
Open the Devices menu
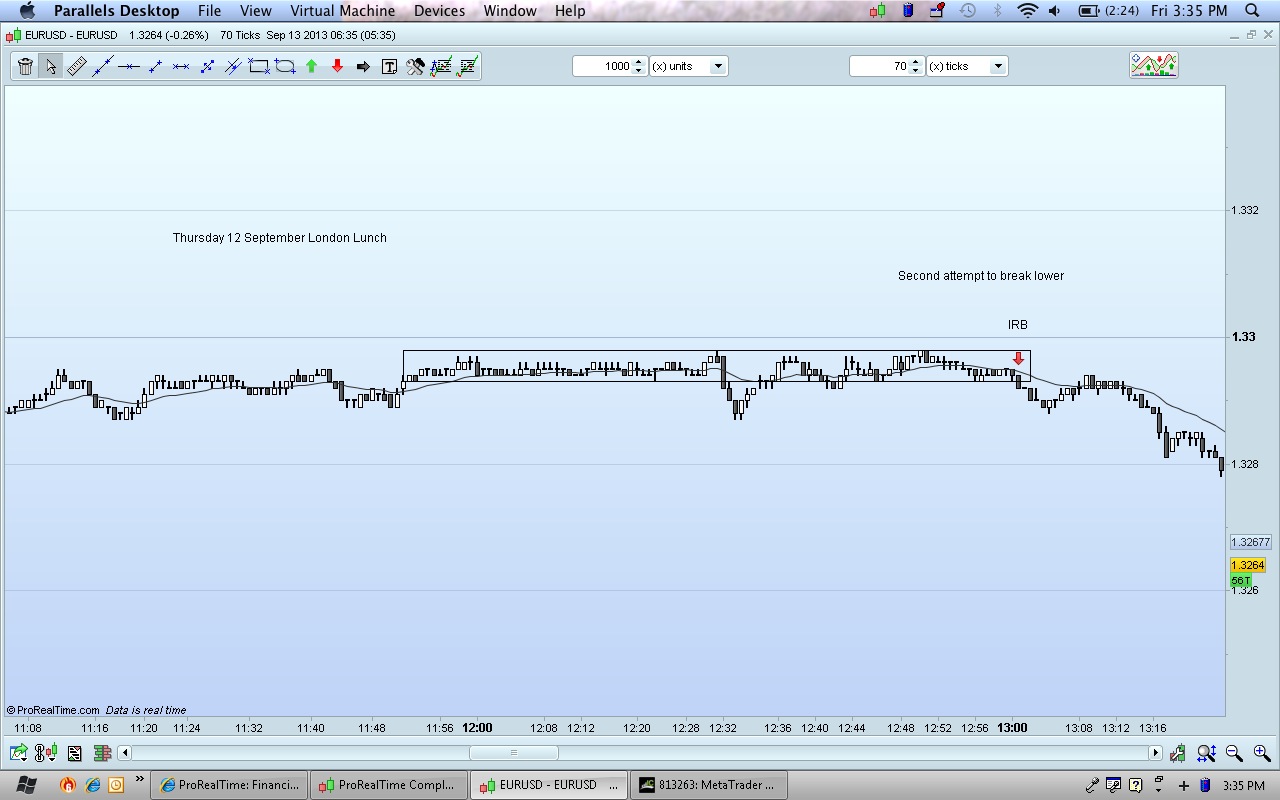pos(439,11)
